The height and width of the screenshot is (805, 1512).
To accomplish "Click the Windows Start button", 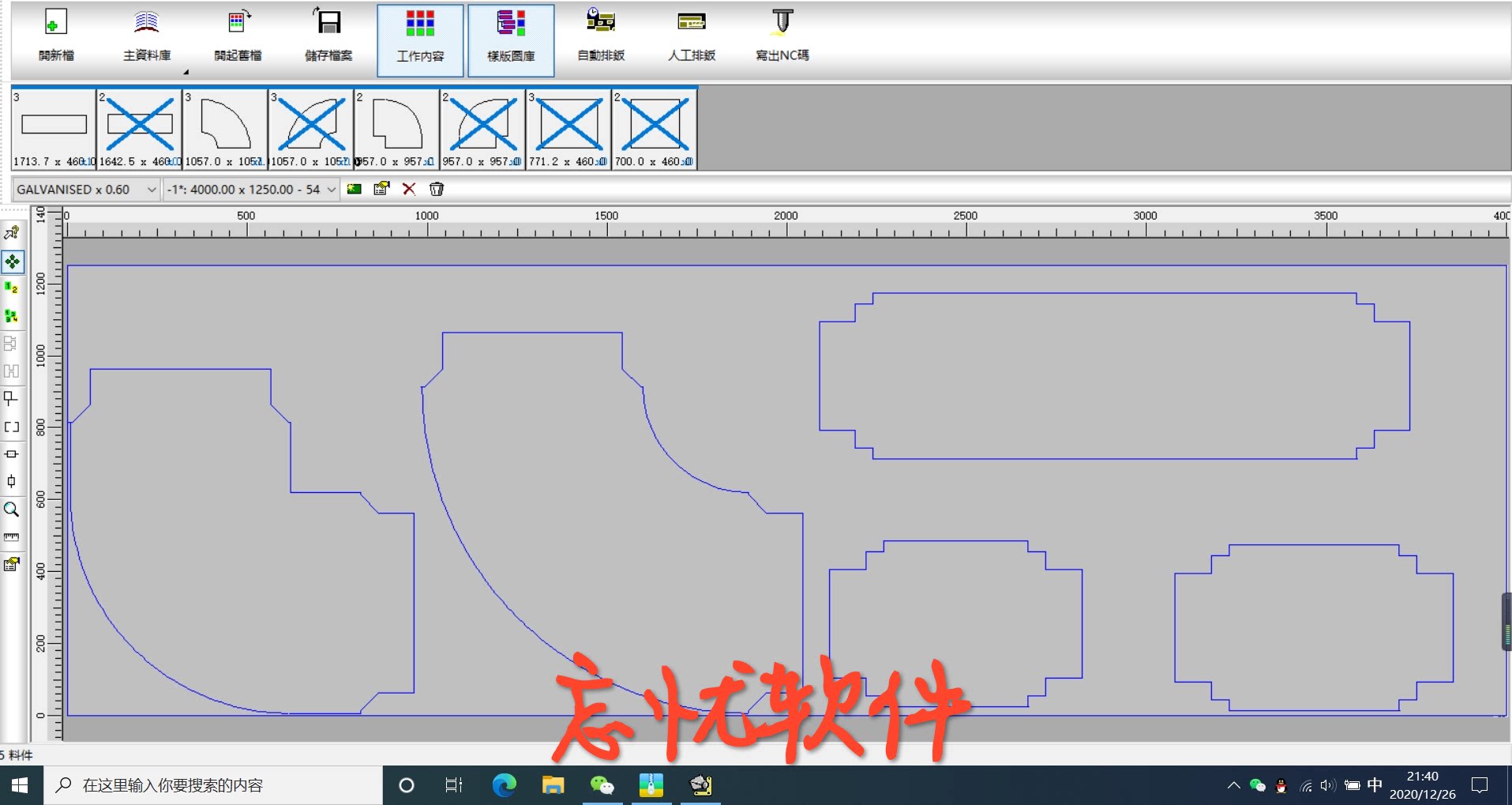I will tap(21, 785).
